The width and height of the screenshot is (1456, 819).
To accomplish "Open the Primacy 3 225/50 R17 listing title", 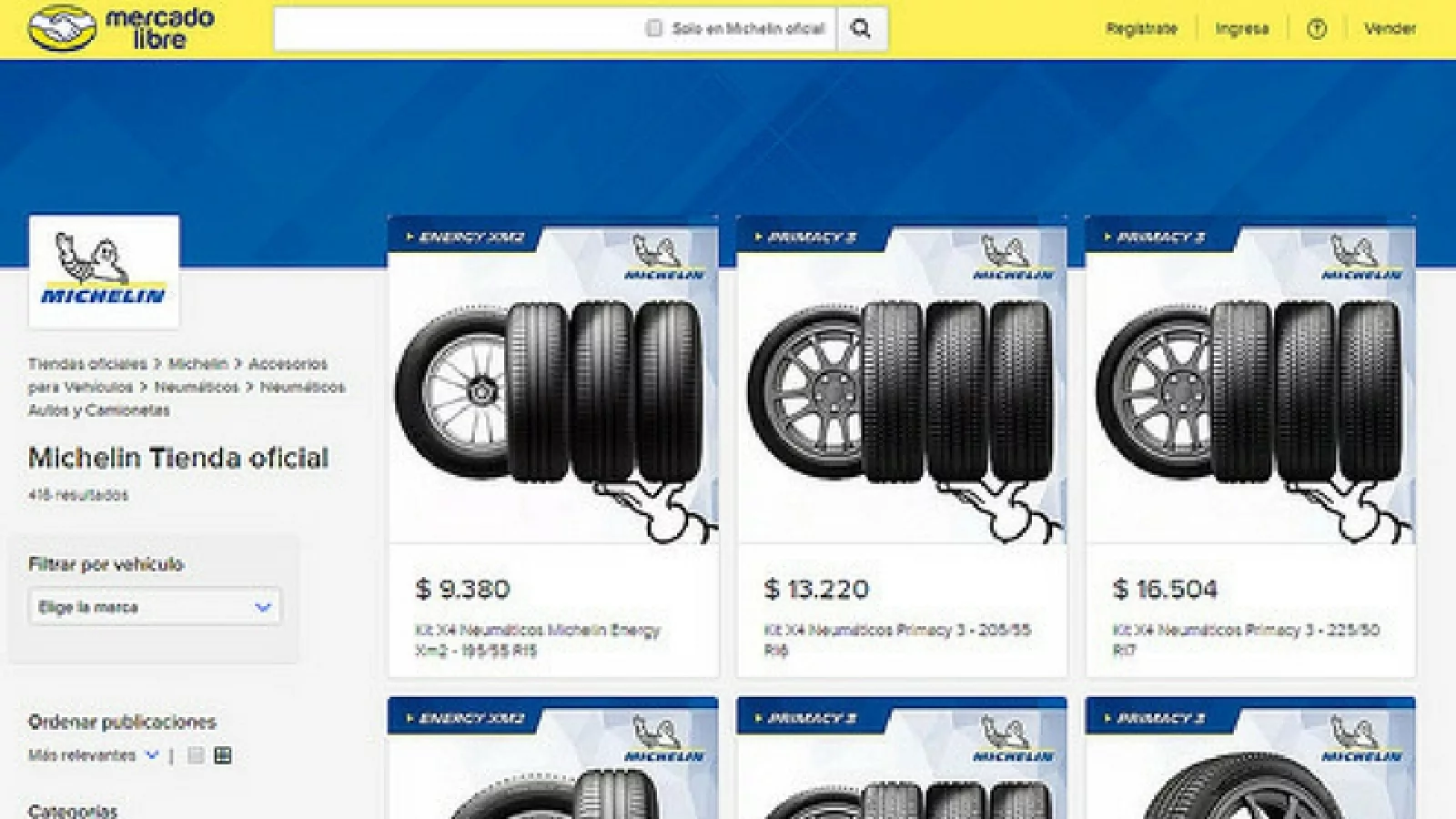I will click(x=1246, y=640).
